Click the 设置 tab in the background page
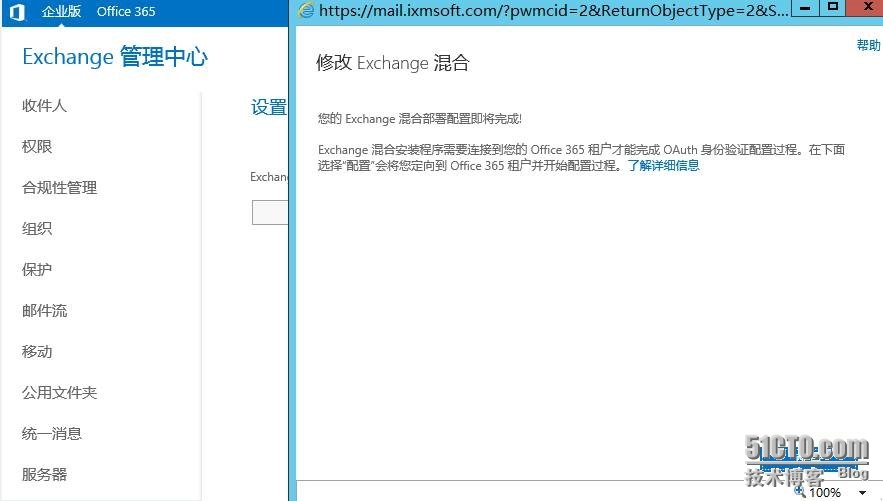Viewport: 883px width, 501px height. click(269, 107)
